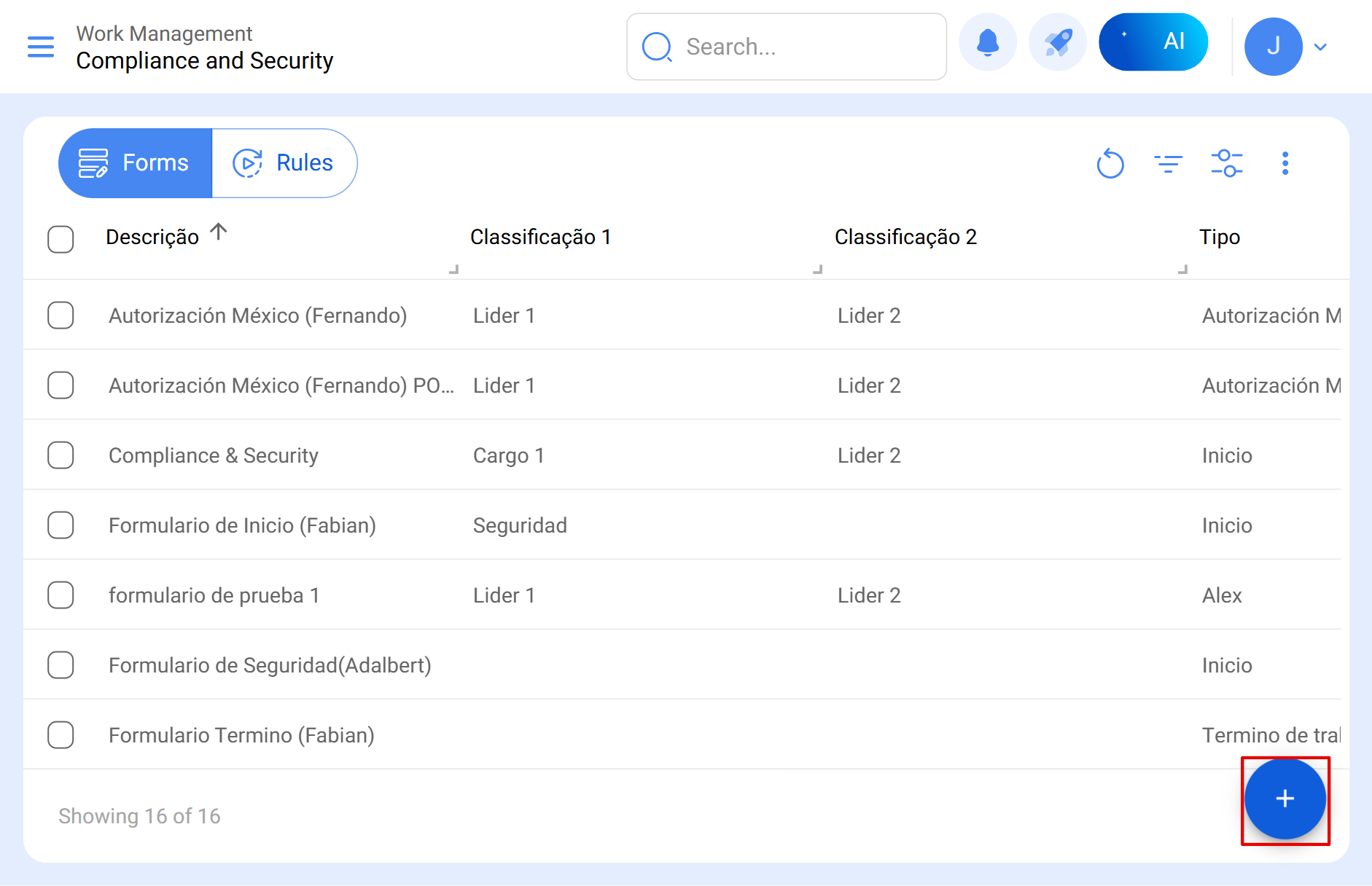Sort by the Descrição column header
The width and height of the screenshot is (1372, 886).
pos(152,238)
